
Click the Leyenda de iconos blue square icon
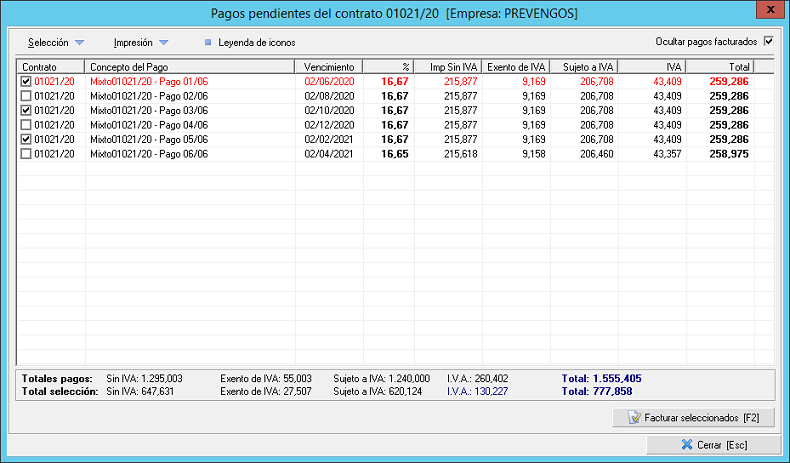(x=208, y=43)
